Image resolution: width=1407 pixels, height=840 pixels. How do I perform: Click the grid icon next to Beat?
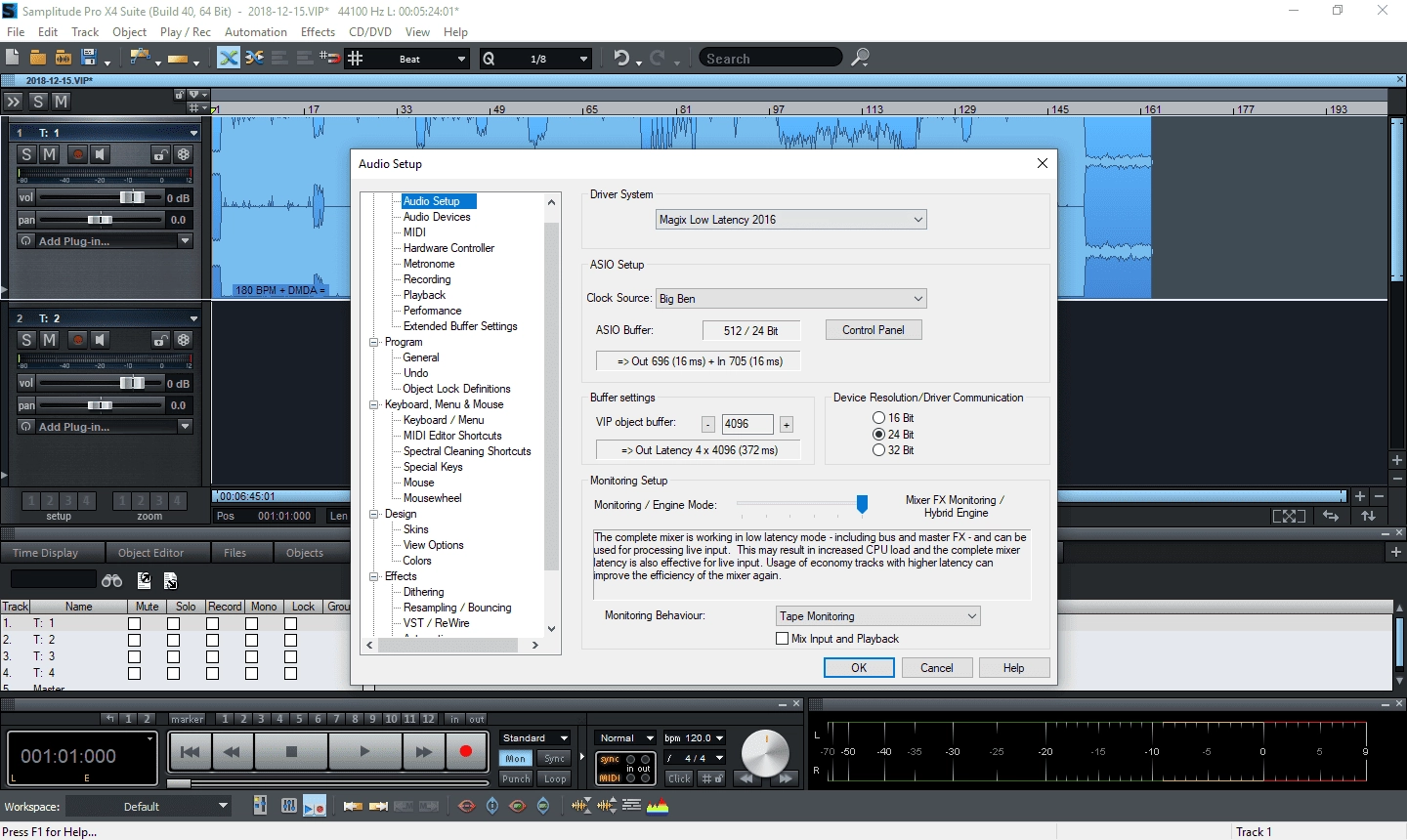tap(356, 58)
